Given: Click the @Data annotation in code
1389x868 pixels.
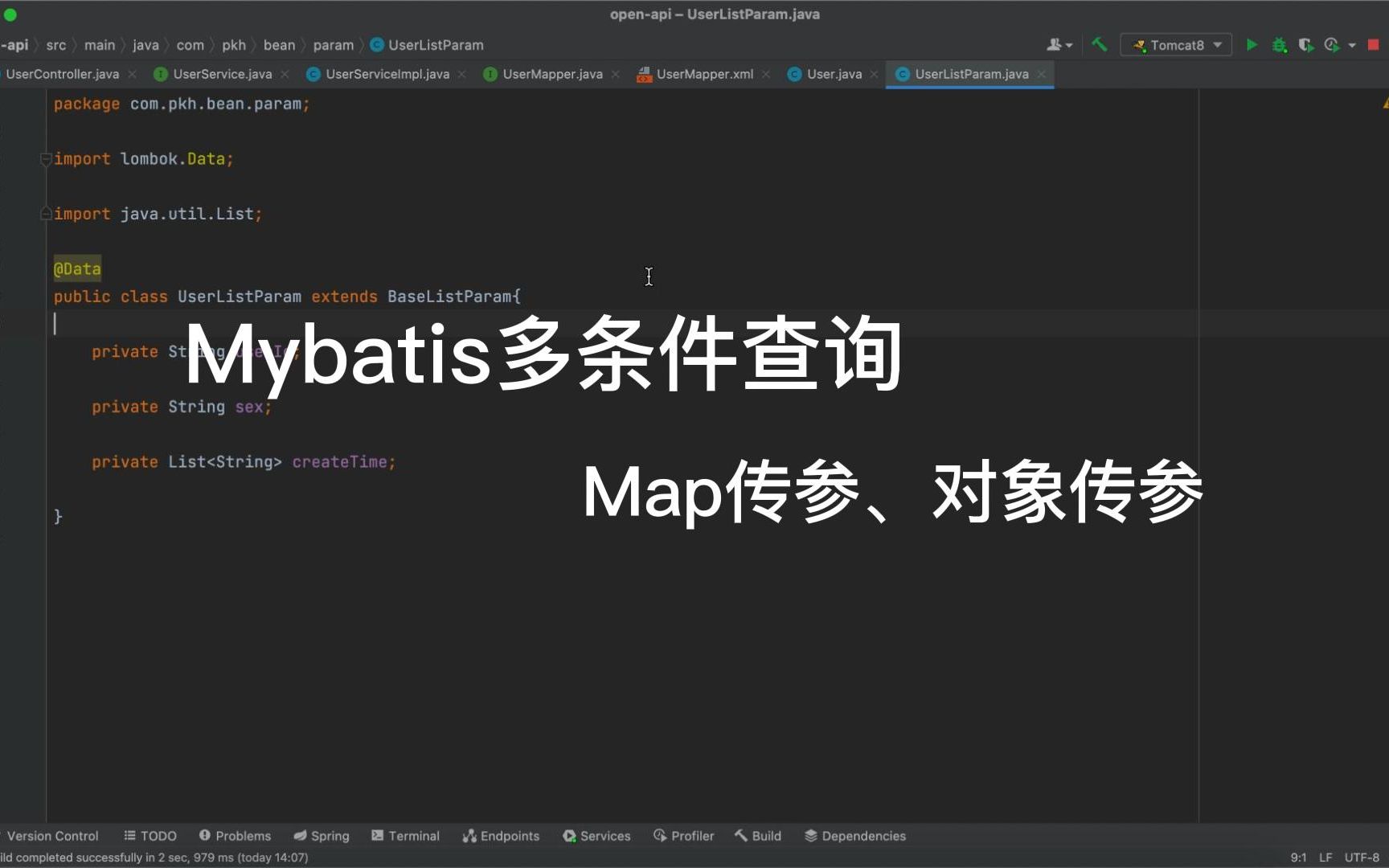Looking at the screenshot, I should pos(77,269).
